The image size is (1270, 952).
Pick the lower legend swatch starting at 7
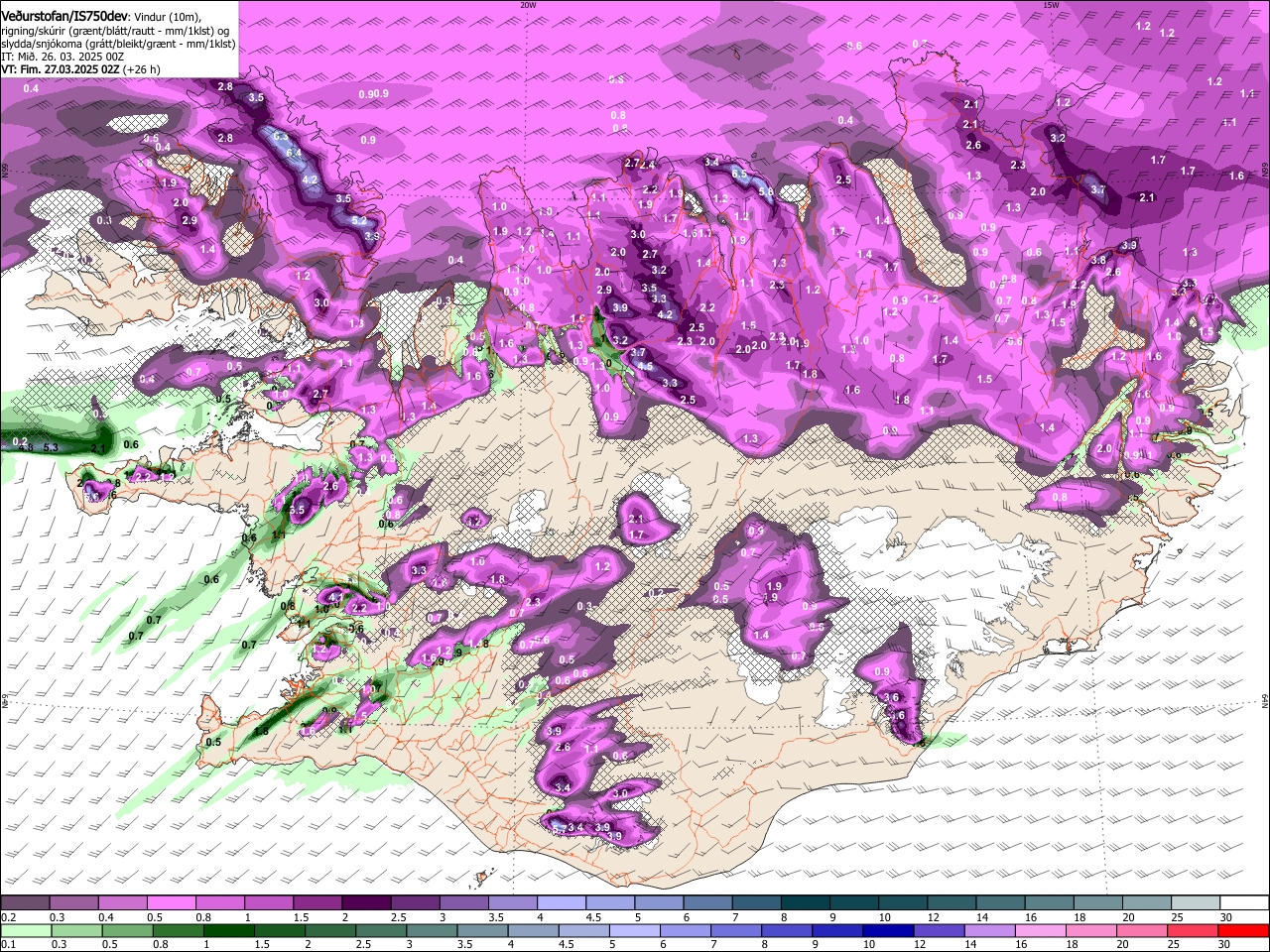click(x=737, y=930)
